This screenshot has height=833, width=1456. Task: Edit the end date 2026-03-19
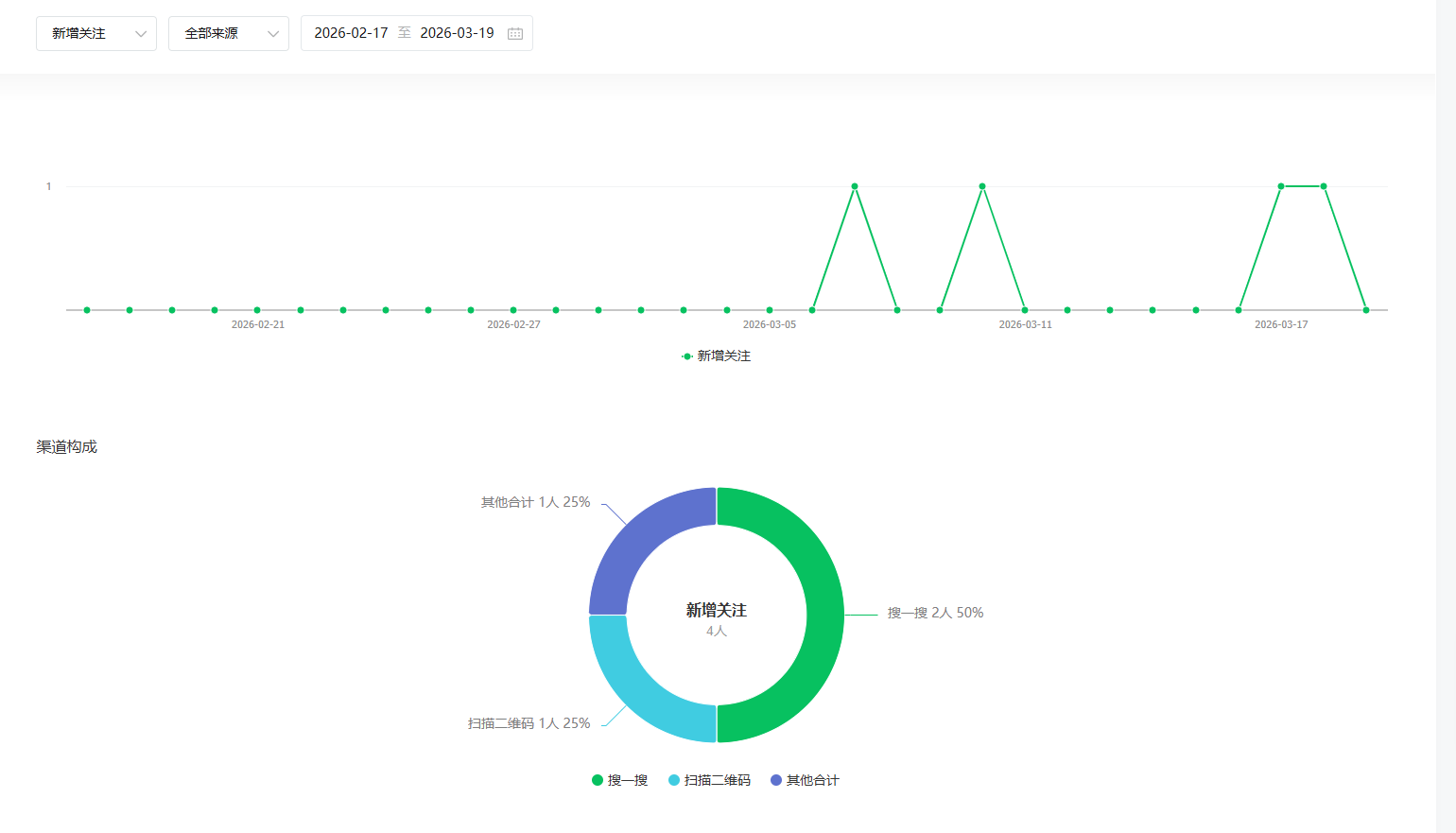[457, 33]
